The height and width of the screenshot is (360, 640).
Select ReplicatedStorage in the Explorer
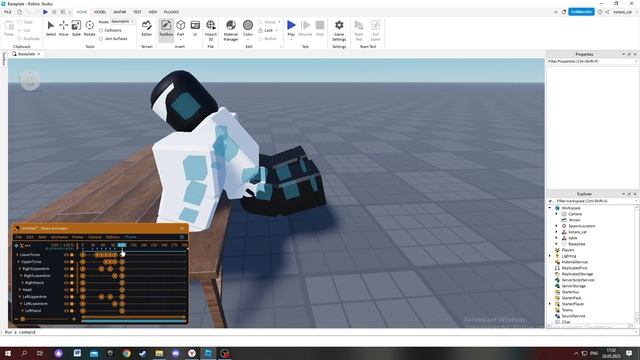tap(577, 274)
